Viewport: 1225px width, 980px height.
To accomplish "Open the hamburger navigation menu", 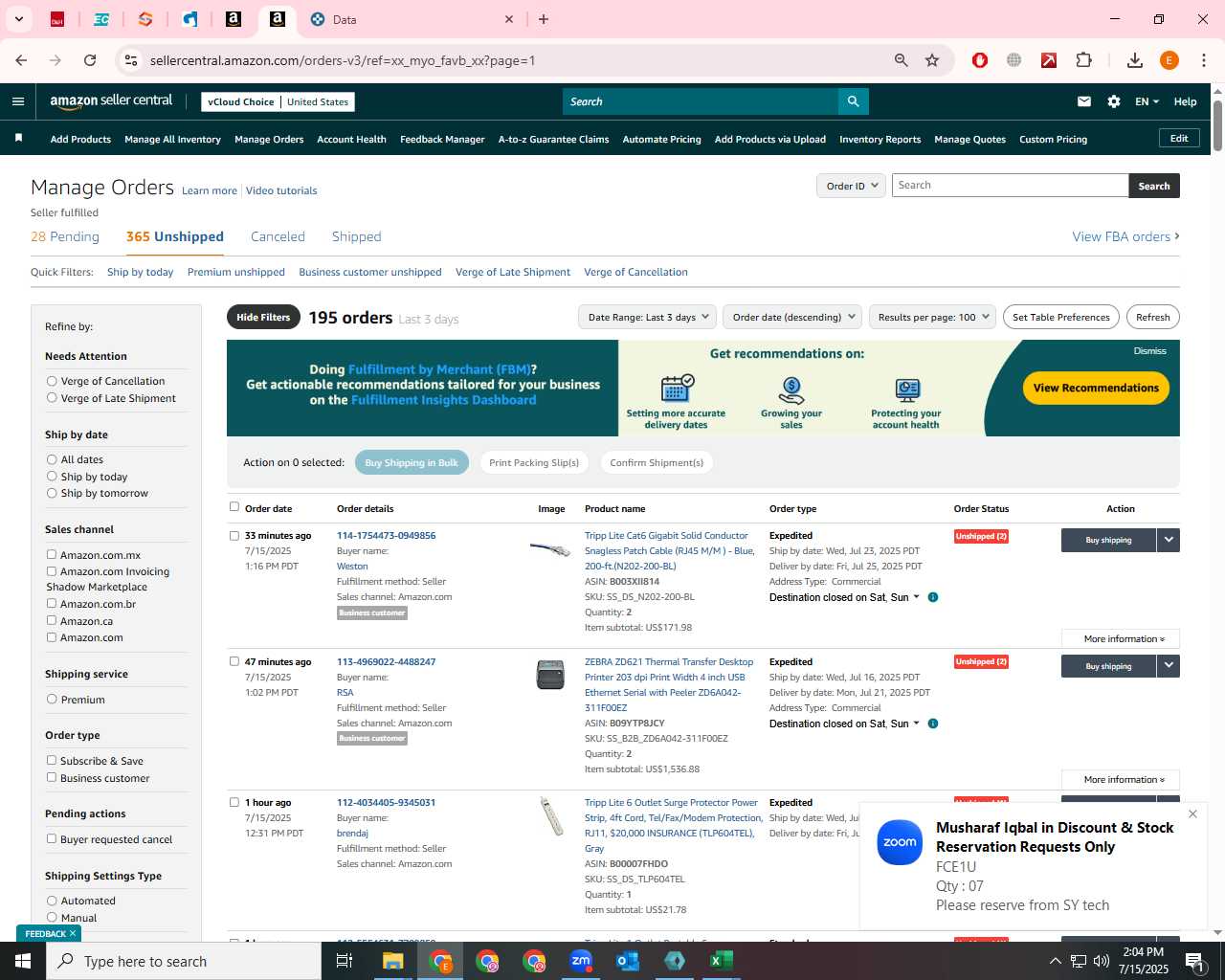I will click(x=18, y=101).
